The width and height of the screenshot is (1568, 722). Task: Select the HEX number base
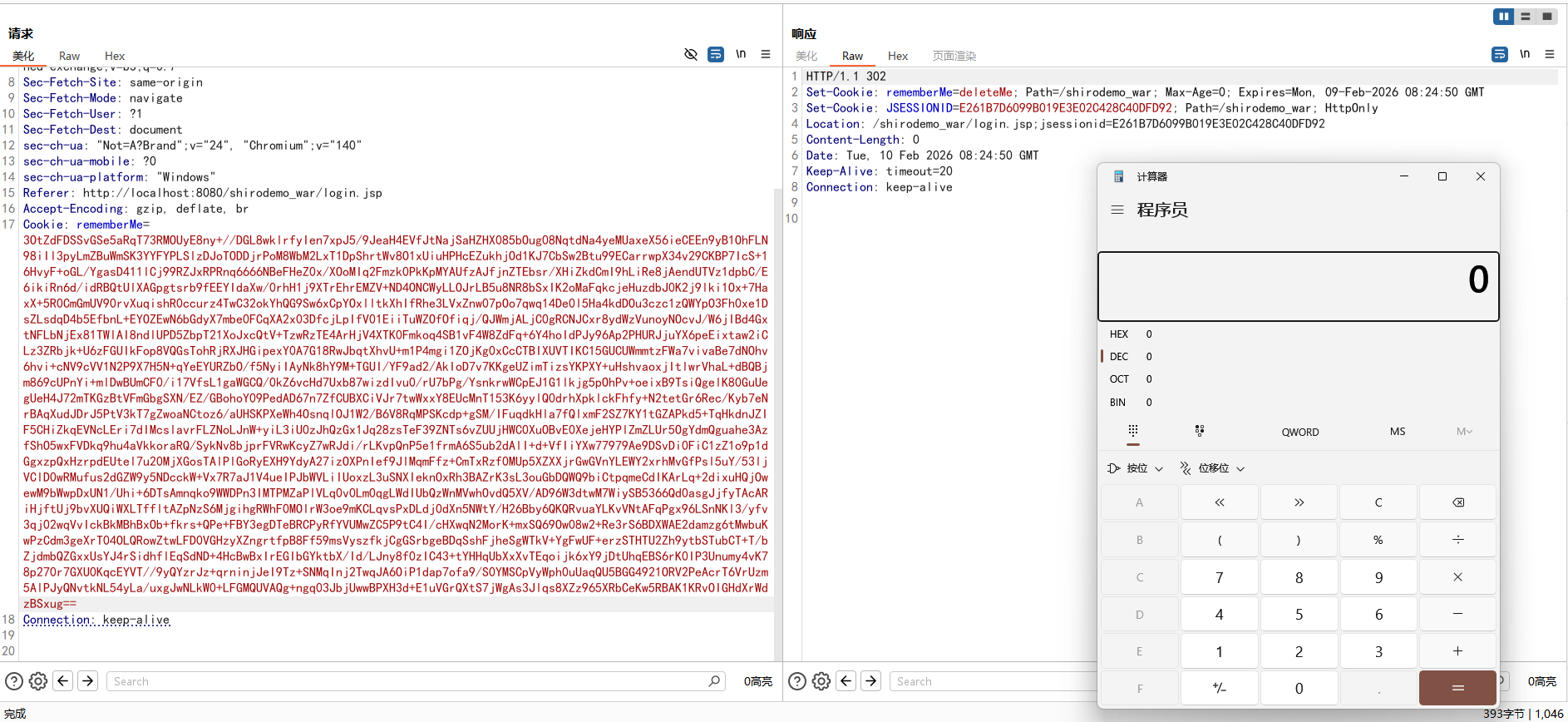click(1119, 334)
